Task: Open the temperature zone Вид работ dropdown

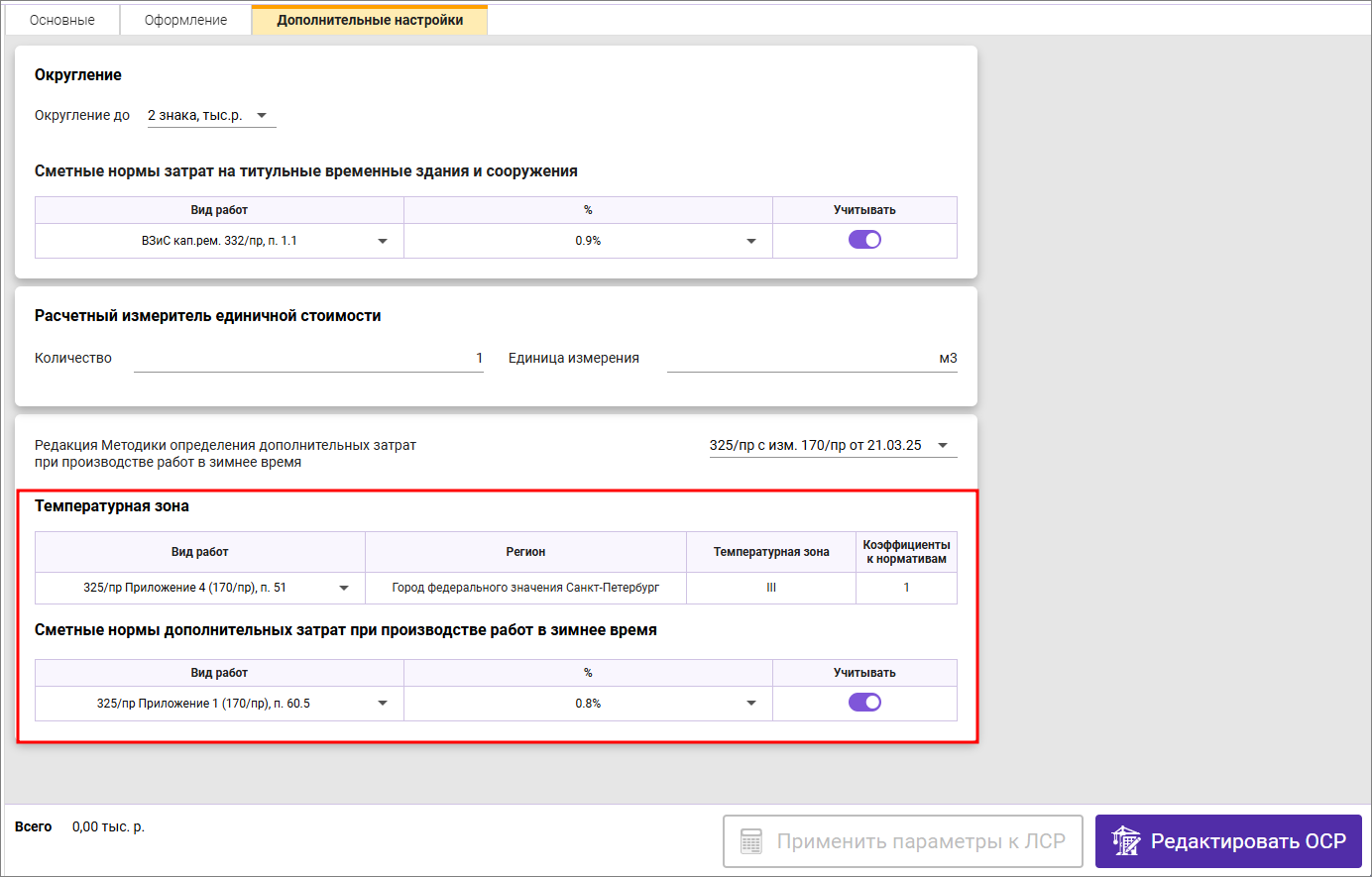Action: click(x=344, y=588)
